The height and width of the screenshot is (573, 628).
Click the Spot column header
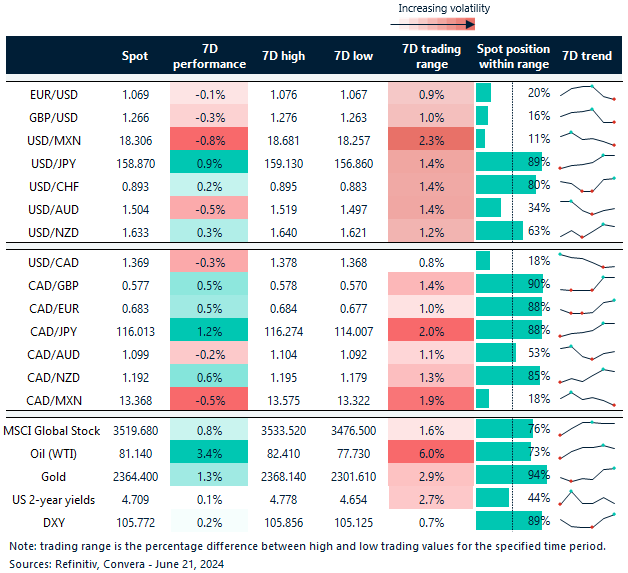click(x=134, y=56)
